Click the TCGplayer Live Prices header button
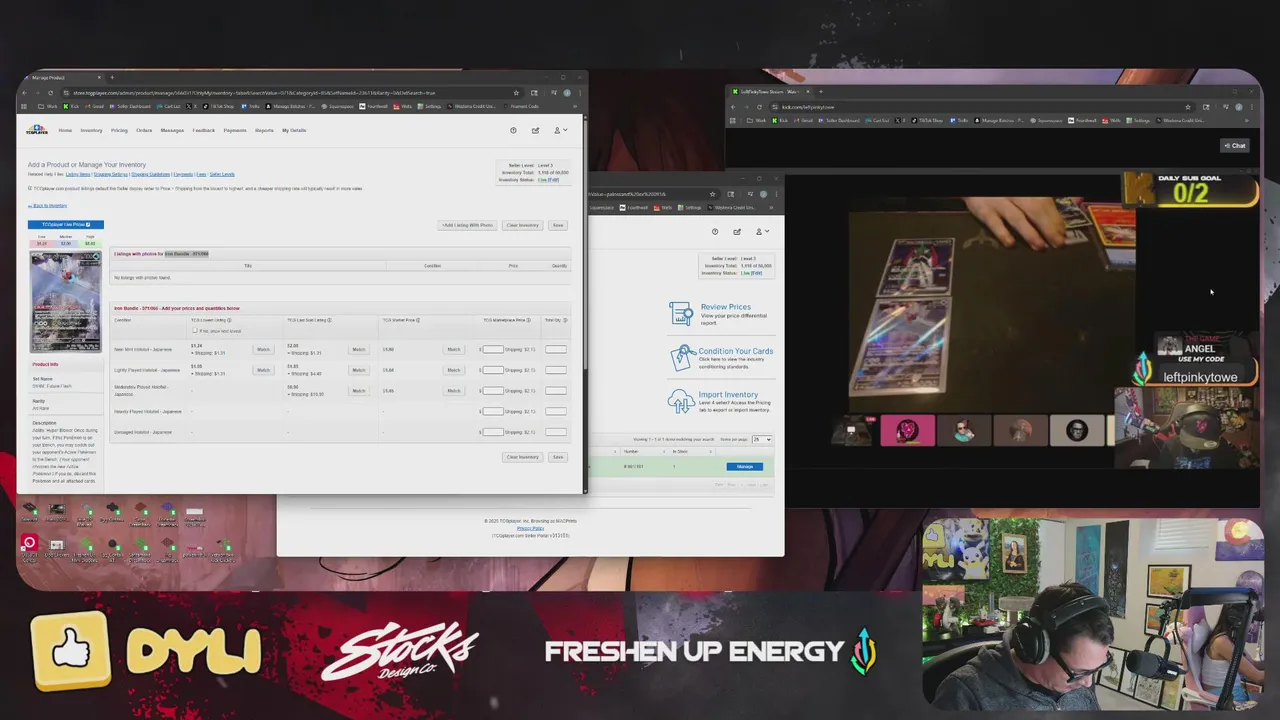 [65, 224]
